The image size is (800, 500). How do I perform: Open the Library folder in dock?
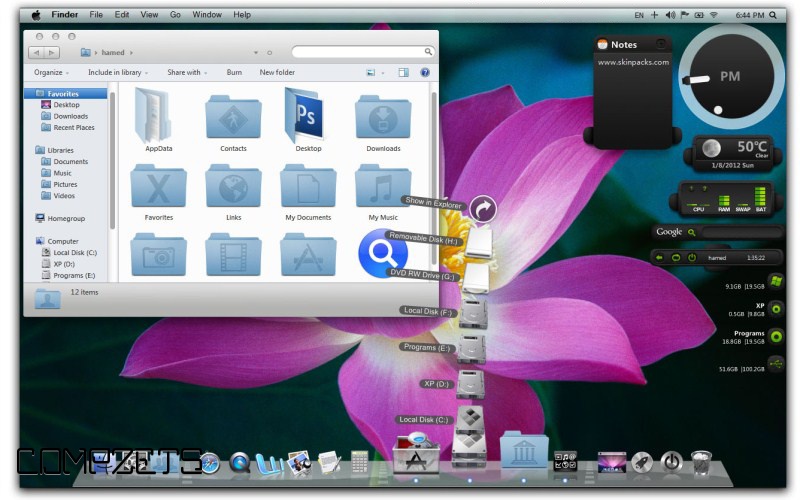pos(524,449)
